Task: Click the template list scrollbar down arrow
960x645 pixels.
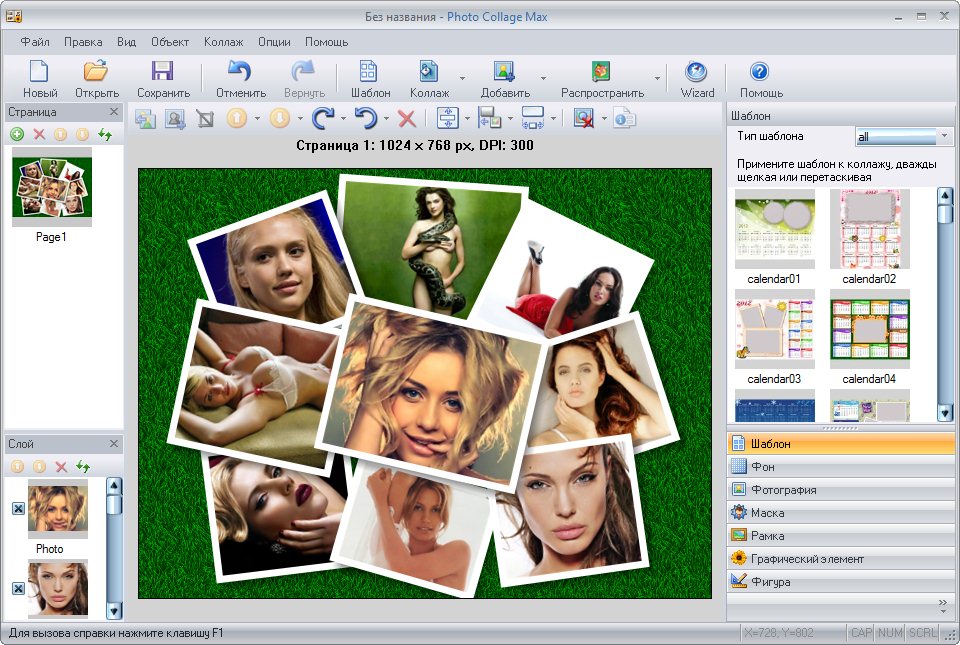Action: click(x=945, y=412)
